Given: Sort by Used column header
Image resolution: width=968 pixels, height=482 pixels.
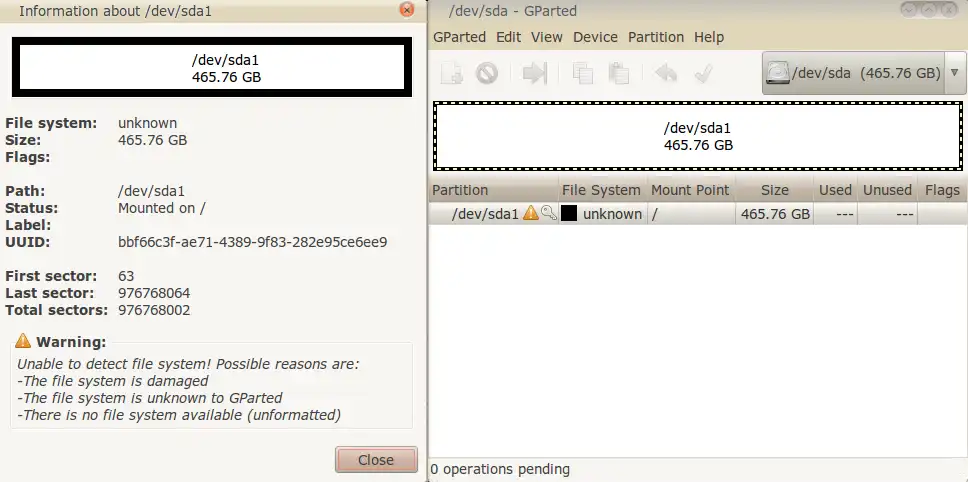Looking at the screenshot, I should pyautogui.click(x=835, y=190).
